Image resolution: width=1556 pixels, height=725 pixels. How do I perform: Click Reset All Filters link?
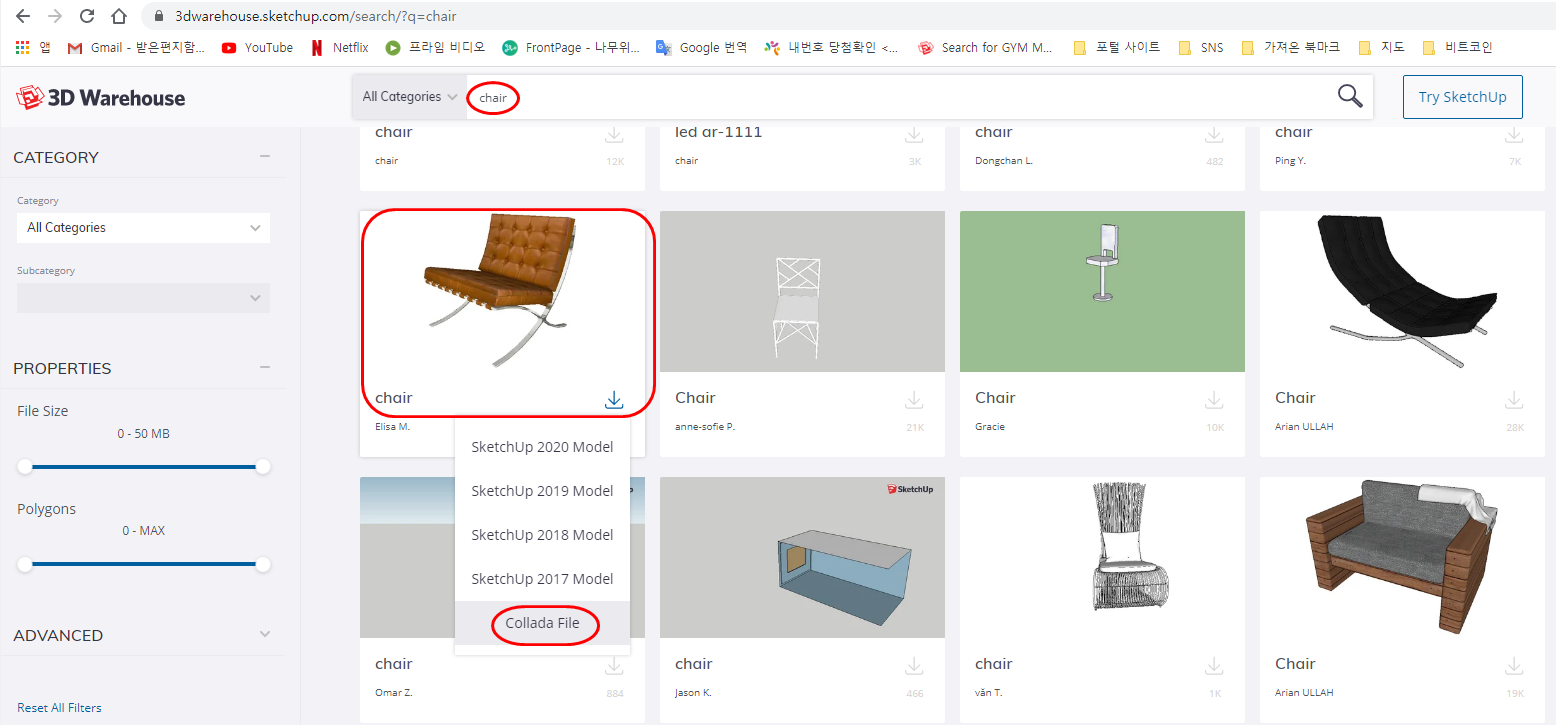point(59,708)
